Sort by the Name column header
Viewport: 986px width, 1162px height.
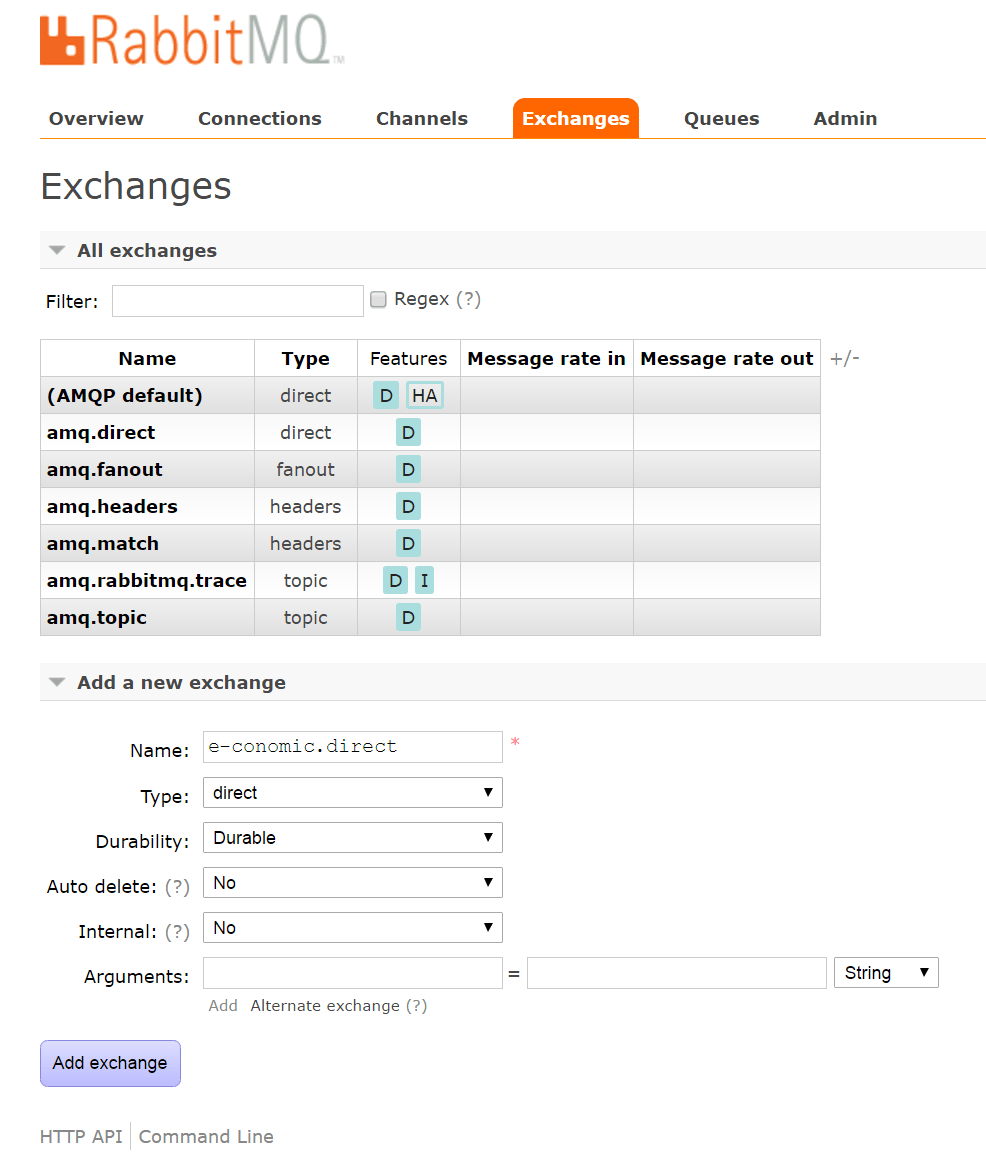pyautogui.click(x=147, y=359)
